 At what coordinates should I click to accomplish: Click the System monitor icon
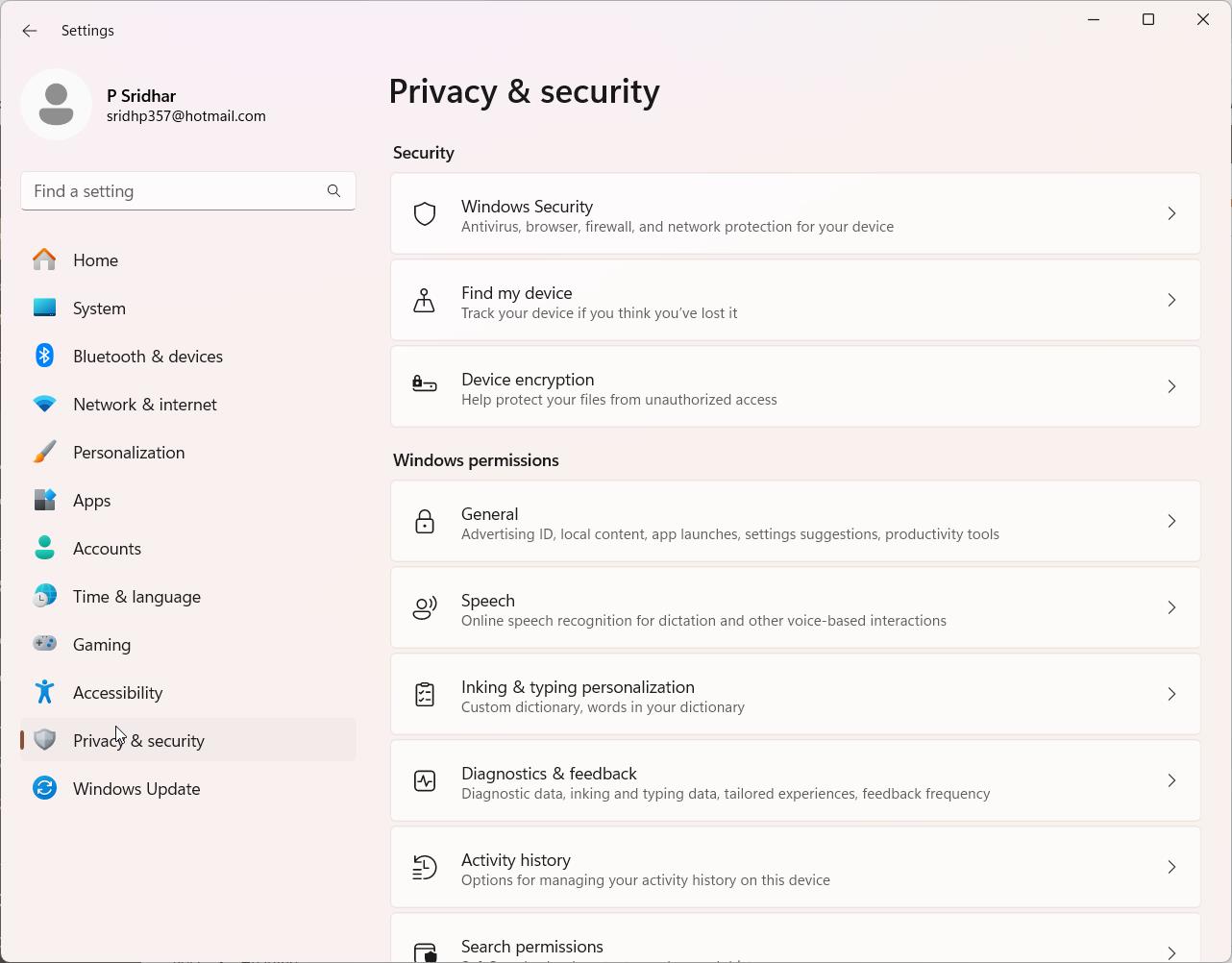[x=44, y=308]
